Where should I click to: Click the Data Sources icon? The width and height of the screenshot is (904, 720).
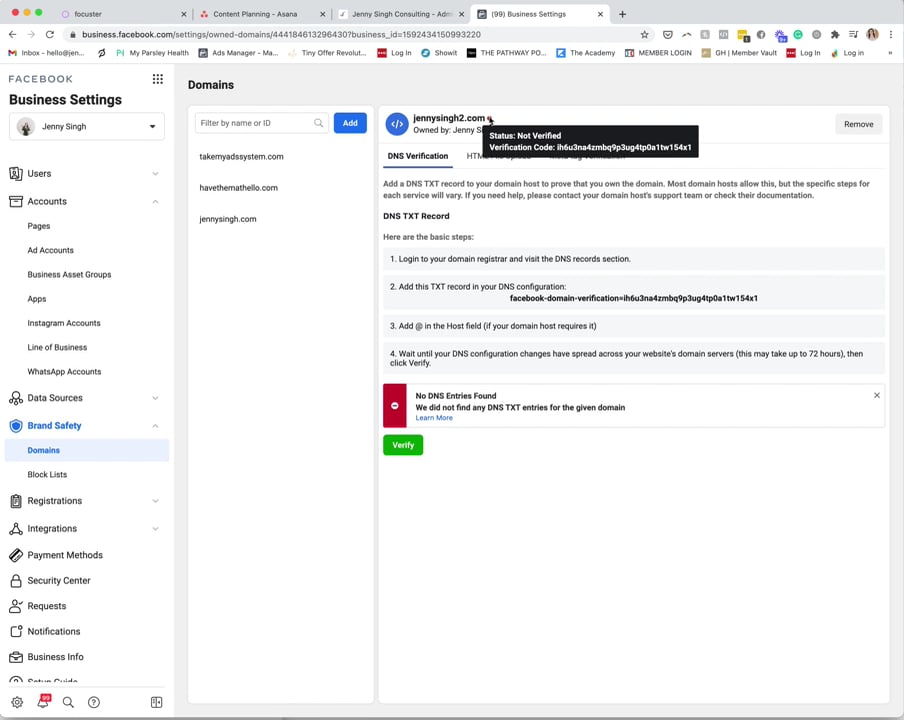(16, 398)
